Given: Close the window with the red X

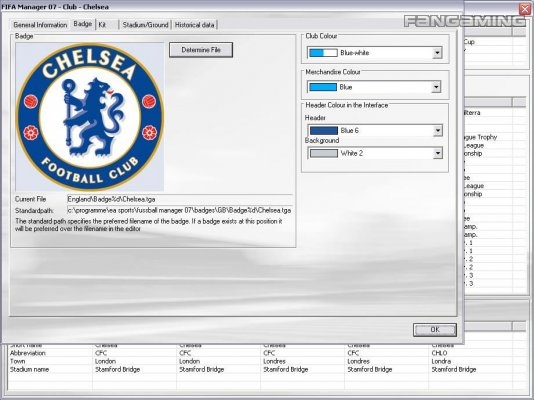Looking at the screenshot, I should click(x=526, y=9).
